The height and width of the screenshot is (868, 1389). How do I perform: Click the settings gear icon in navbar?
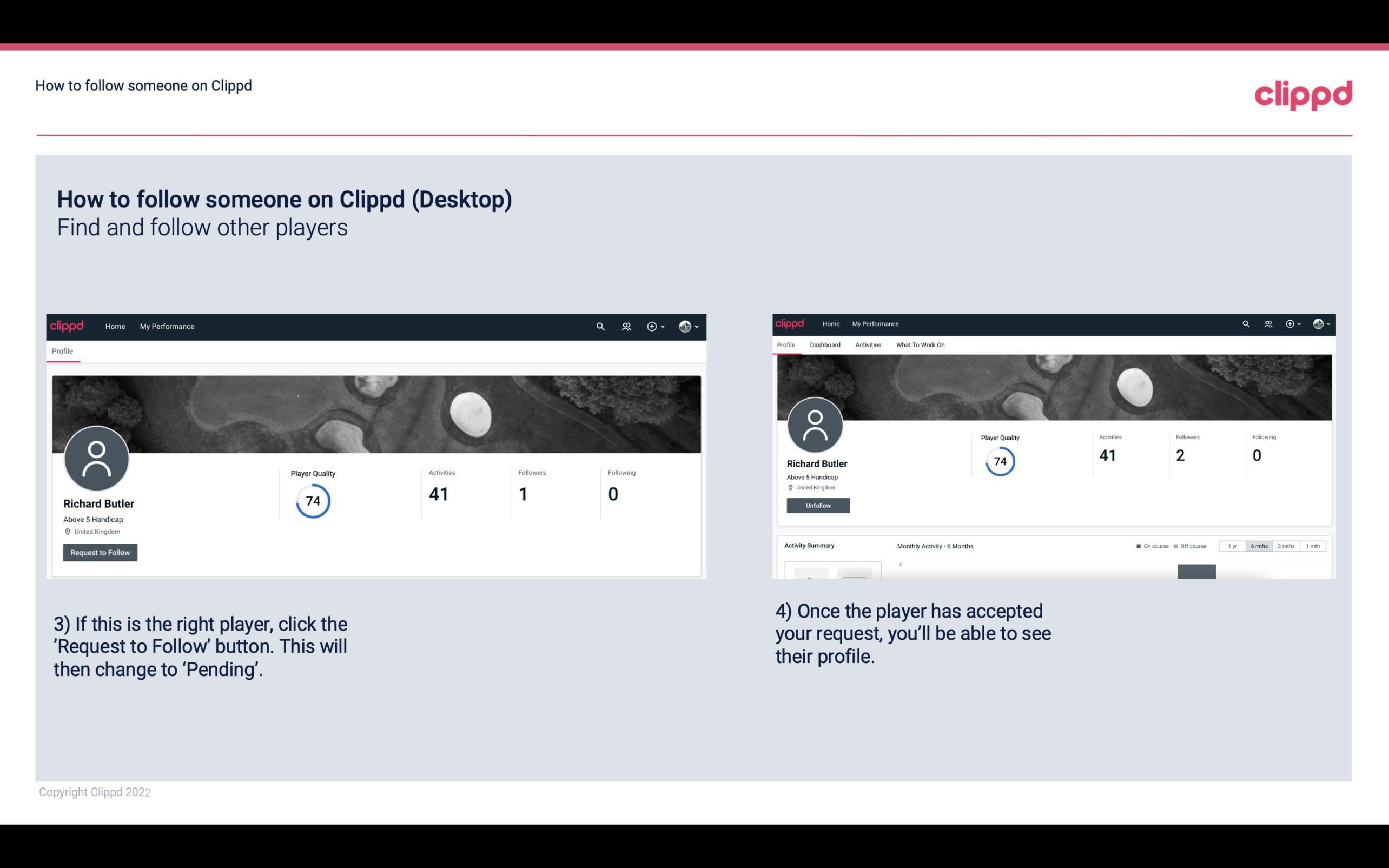point(651,326)
